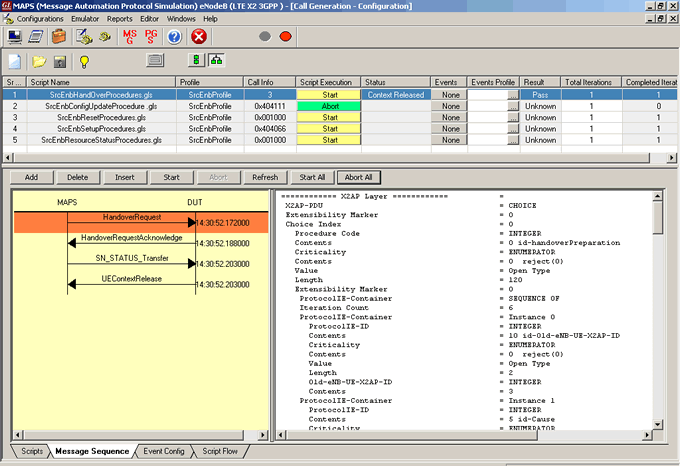Viewport: 680px width, 466px height.
Task: Click the Delete button
Action: pos(78,177)
